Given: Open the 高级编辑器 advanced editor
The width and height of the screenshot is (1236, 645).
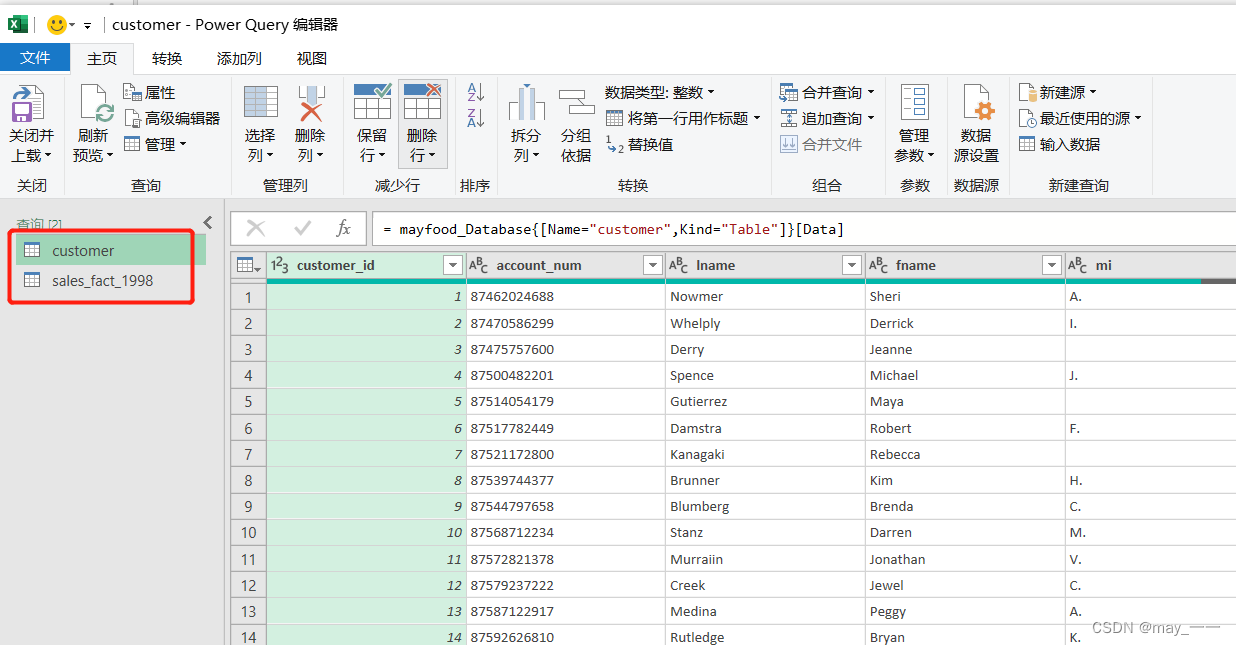Looking at the screenshot, I should pyautogui.click(x=171, y=118).
